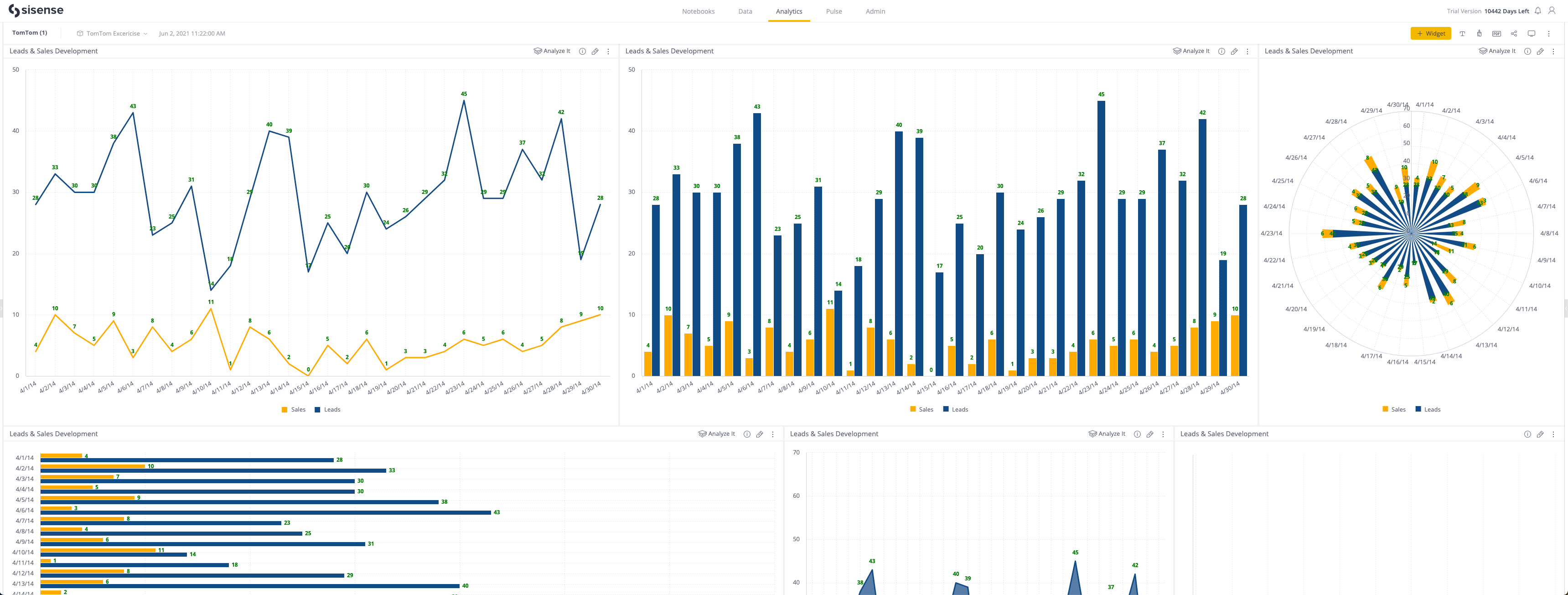Open the Text widget tool
Viewport: 1568px width, 595px height.
point(1463,33)
